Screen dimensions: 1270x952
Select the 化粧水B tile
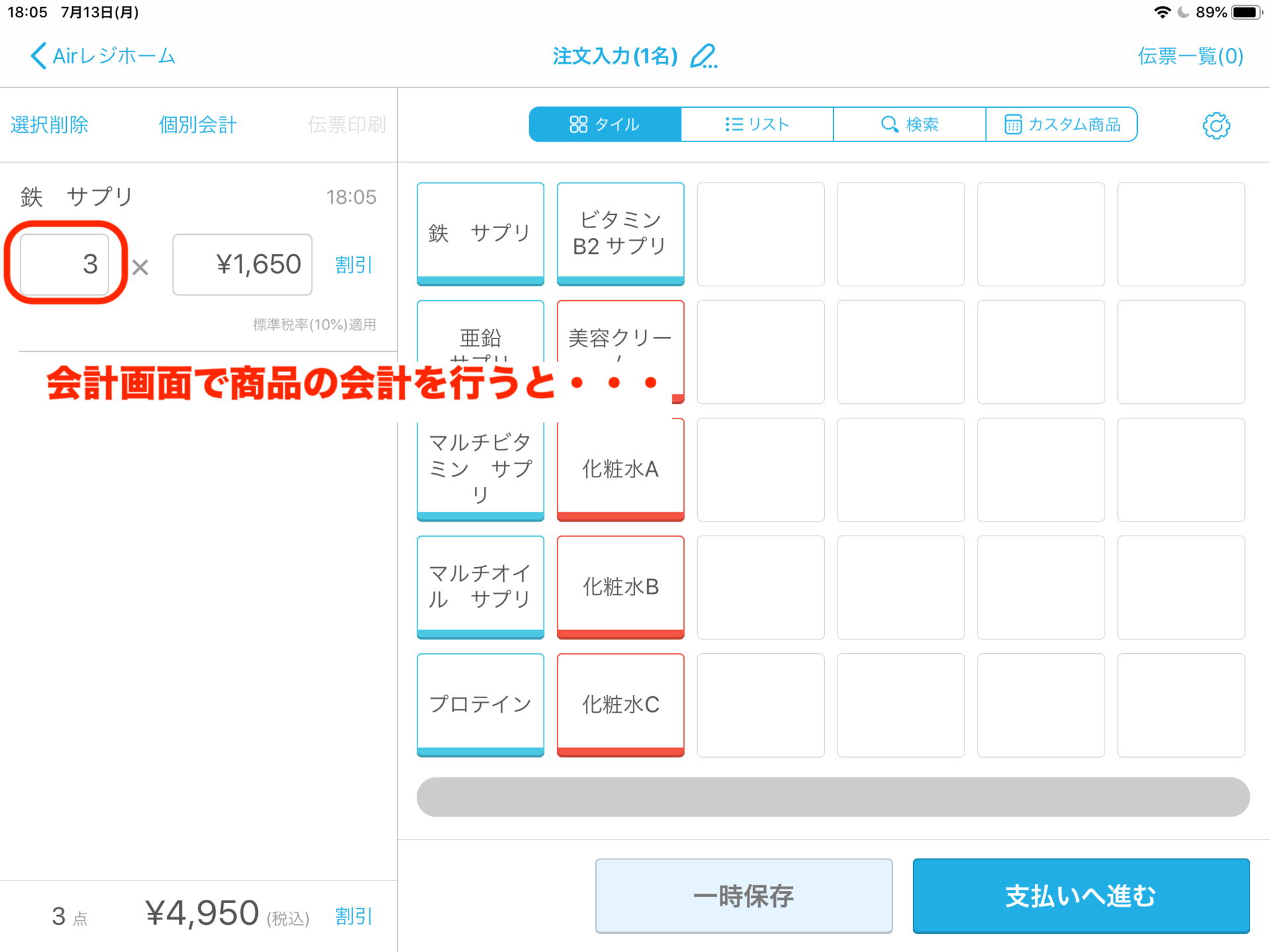point(620,587)
